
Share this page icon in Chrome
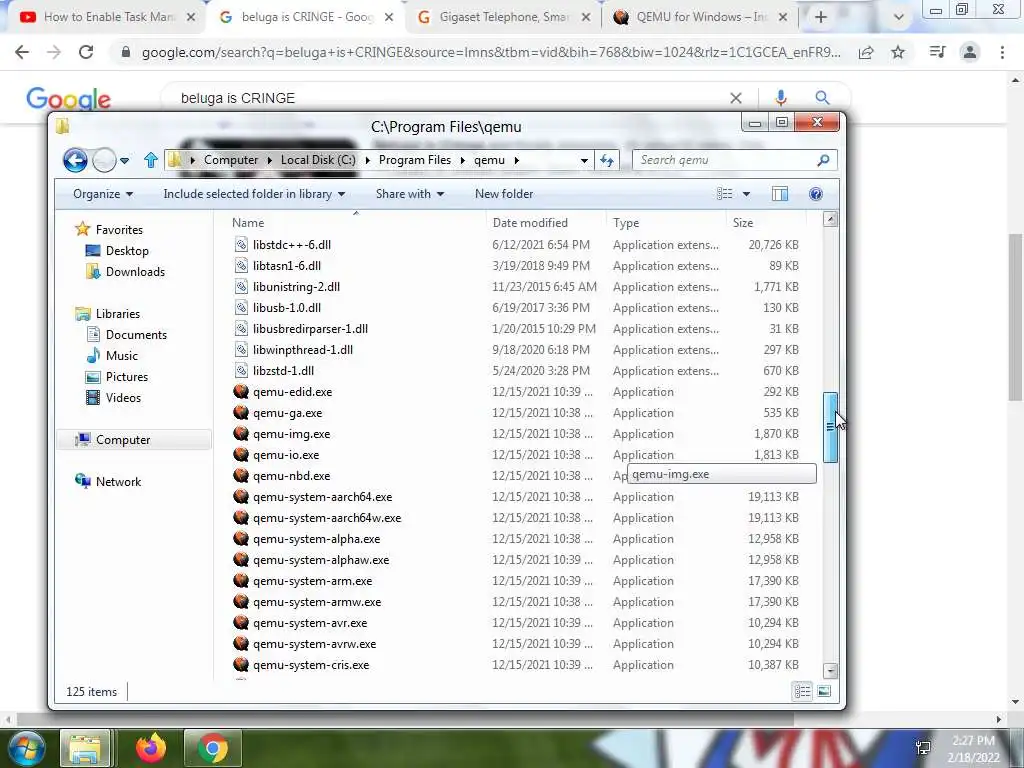click(866, 52)
